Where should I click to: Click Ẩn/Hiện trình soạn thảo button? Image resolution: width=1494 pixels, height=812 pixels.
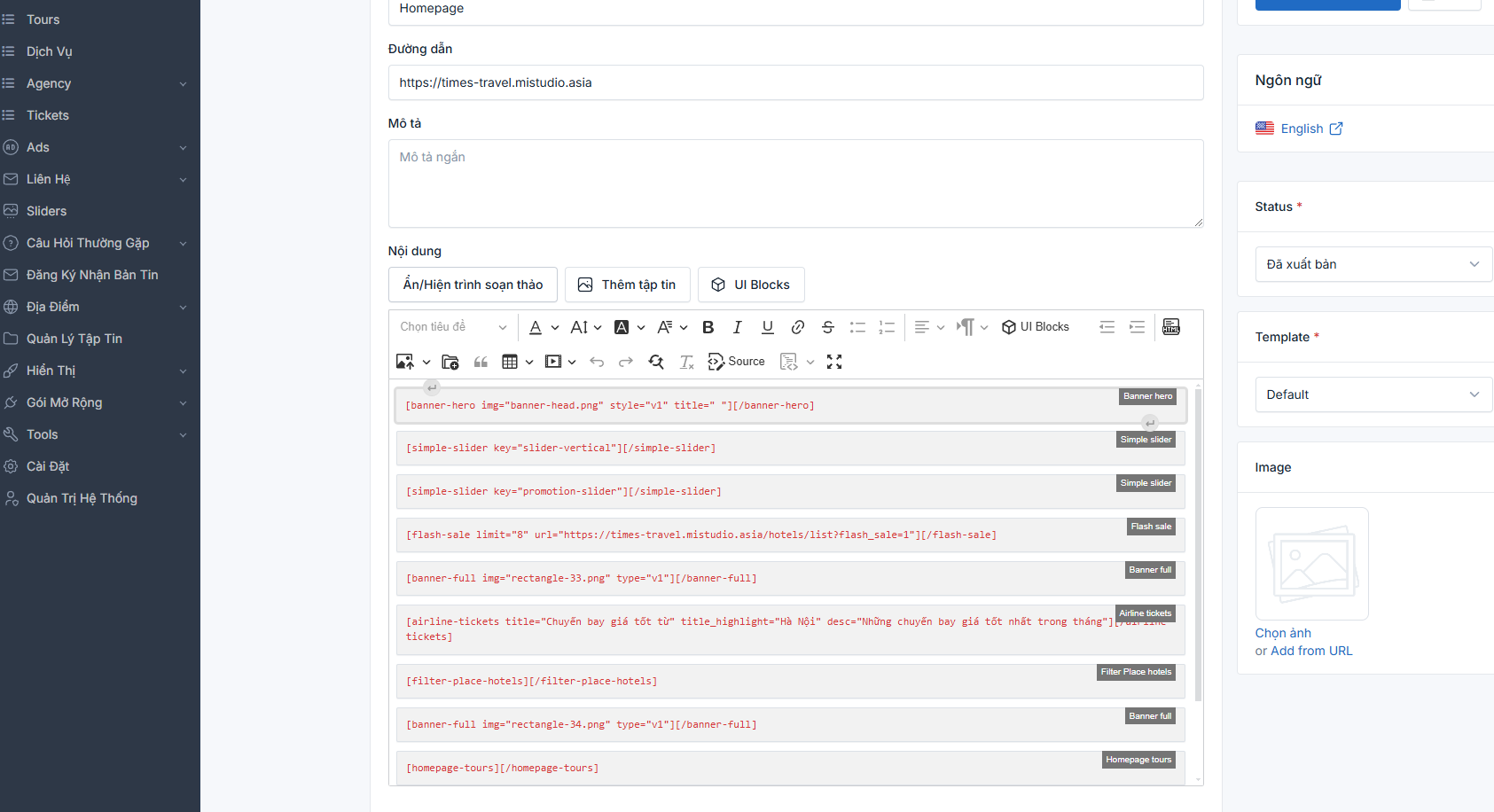coord(473,285)
